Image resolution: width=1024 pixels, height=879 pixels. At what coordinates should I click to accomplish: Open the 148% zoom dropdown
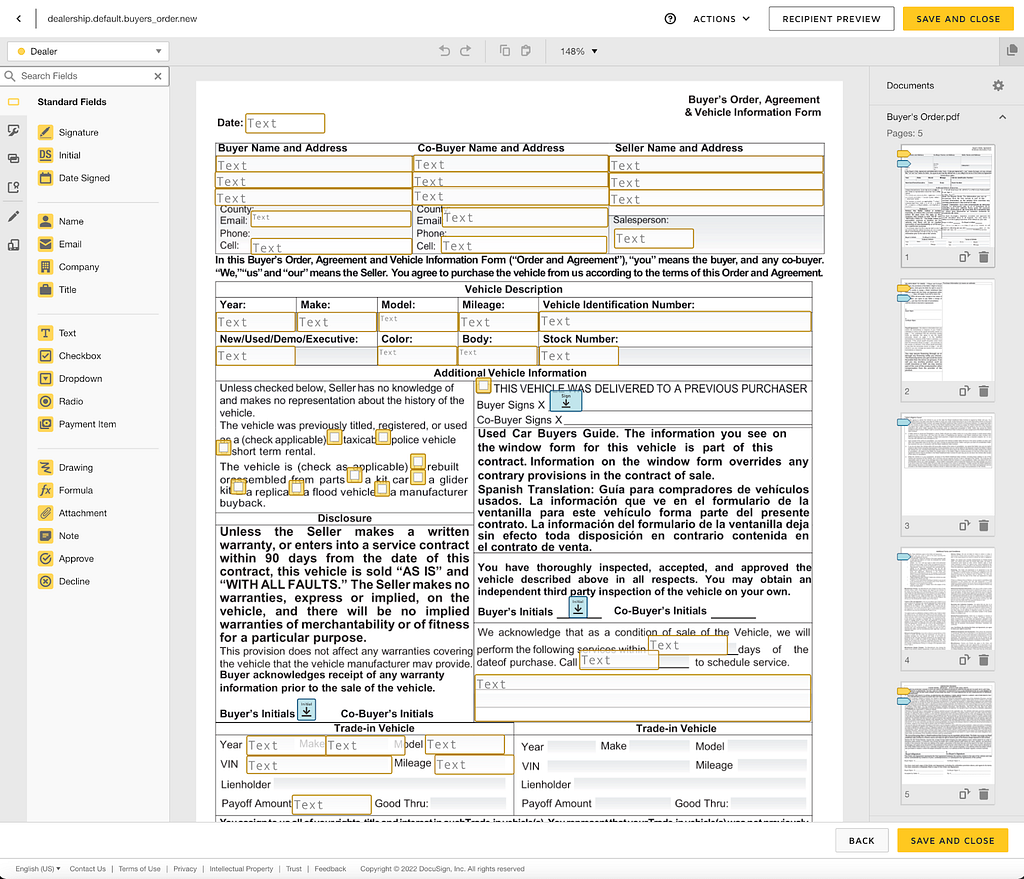coord(579,52)
